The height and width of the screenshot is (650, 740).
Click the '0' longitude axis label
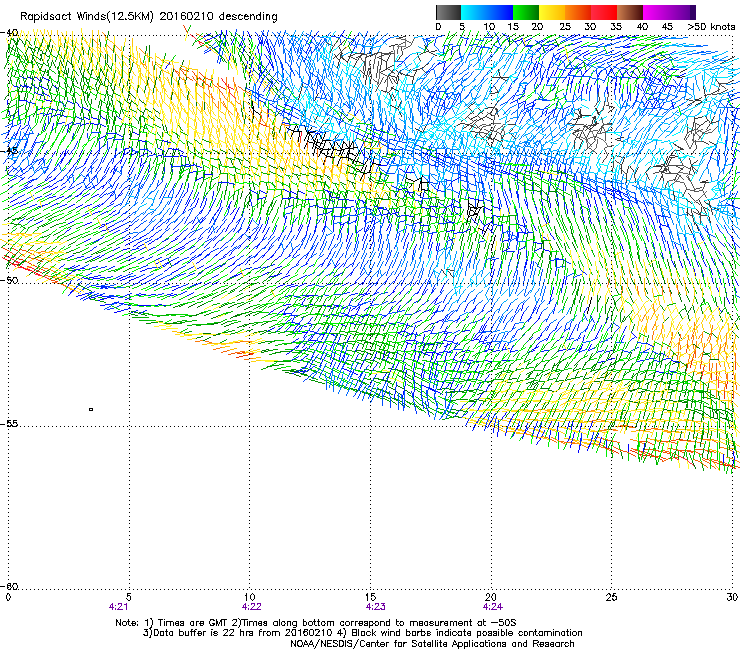tap(8, 597)
